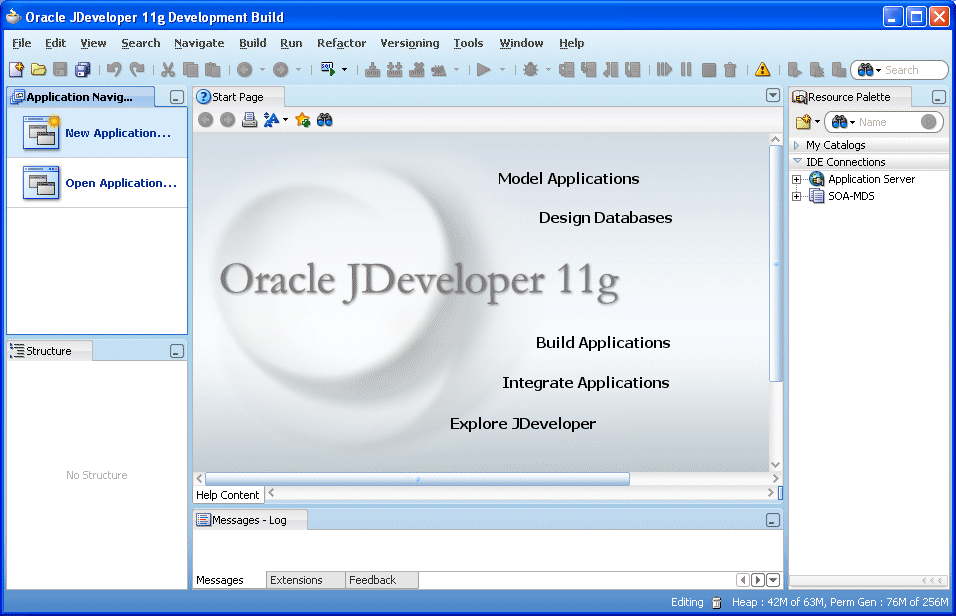
Task: Switch to the Feedback log tab
Action: [x=382, y=580]
